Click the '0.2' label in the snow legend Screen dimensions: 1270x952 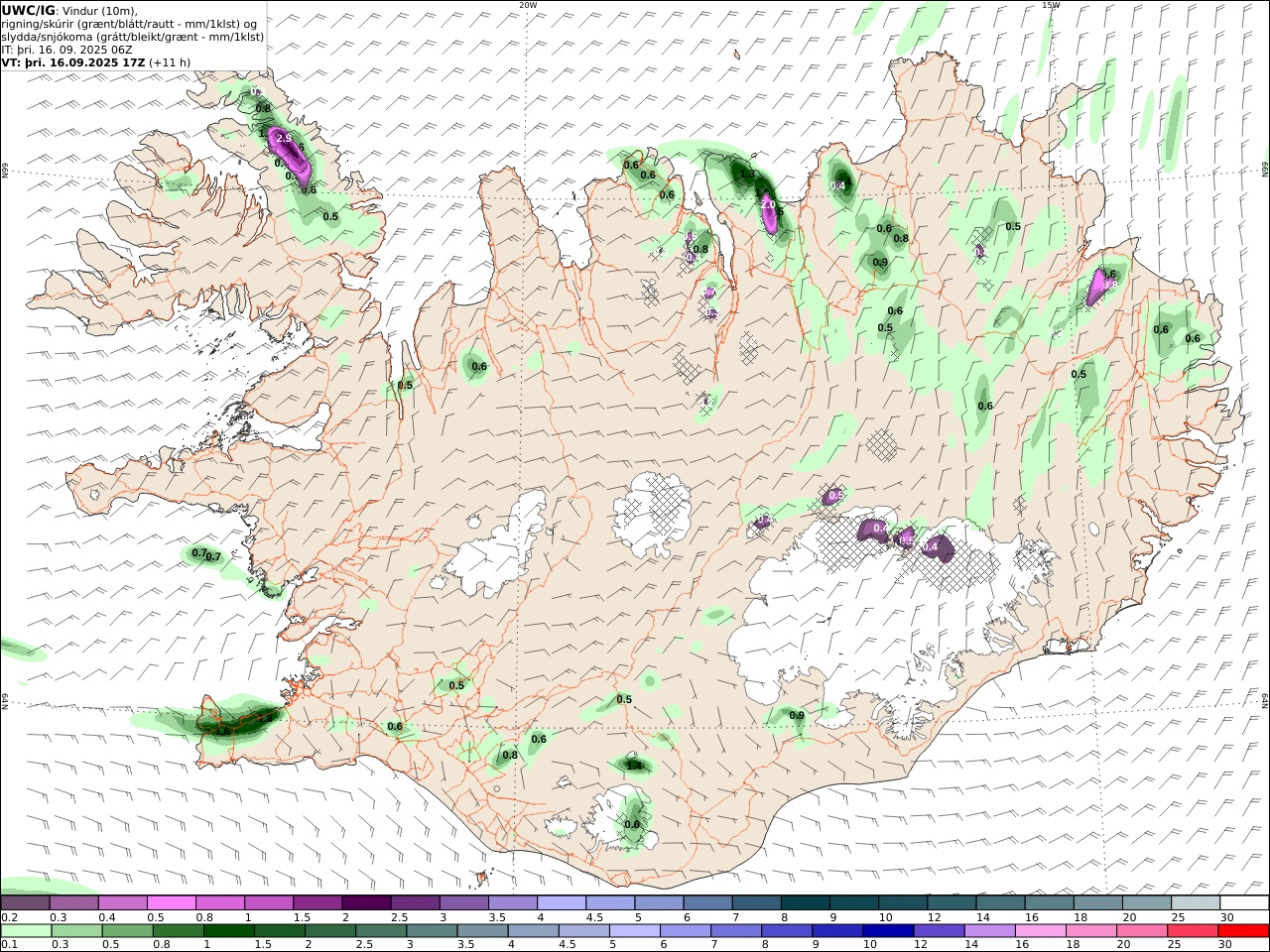pos(9,917)
